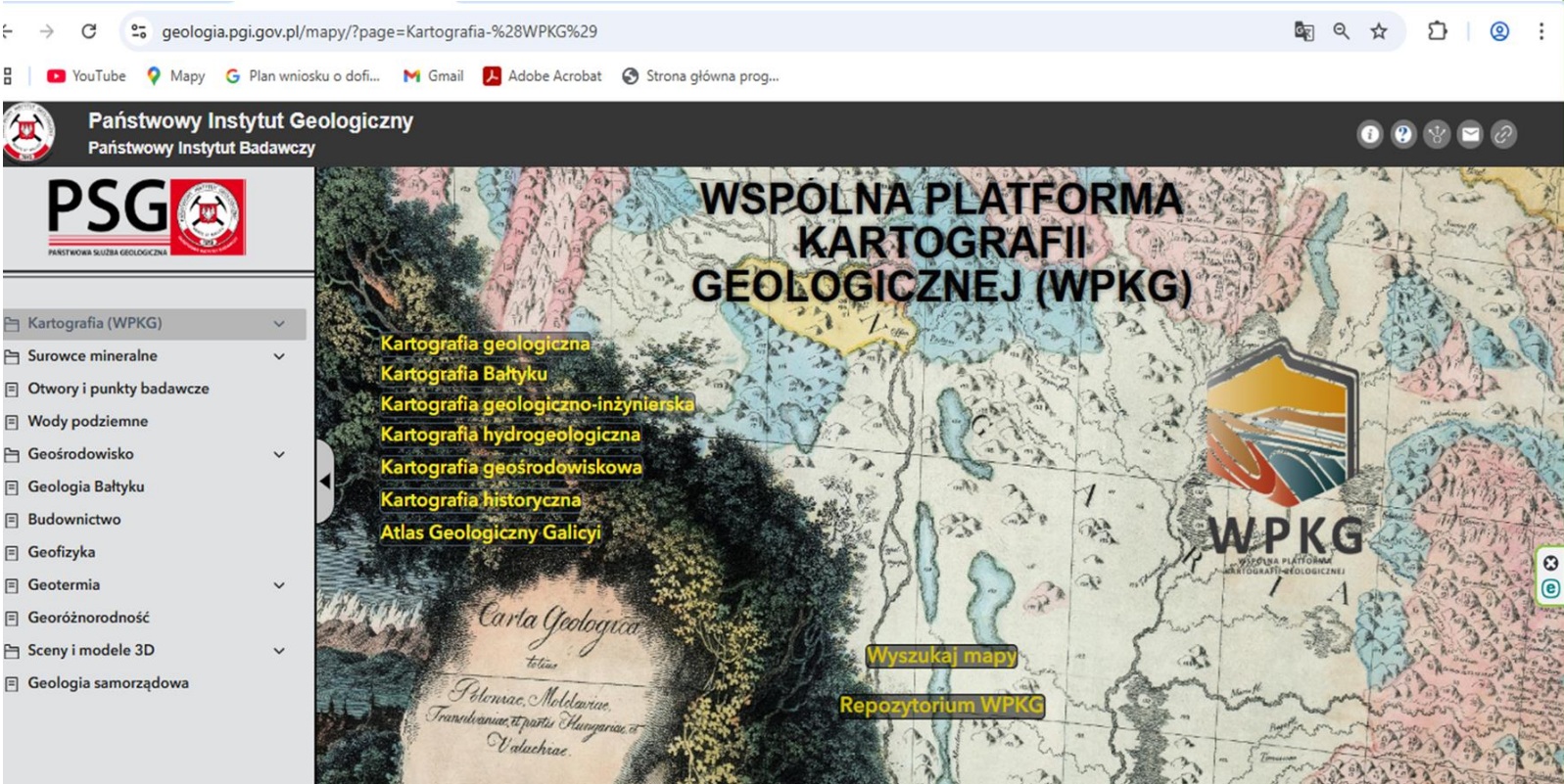Follow the Kartografia geośrodowiskowa link
1564x784 pixels.
[511, 468]
